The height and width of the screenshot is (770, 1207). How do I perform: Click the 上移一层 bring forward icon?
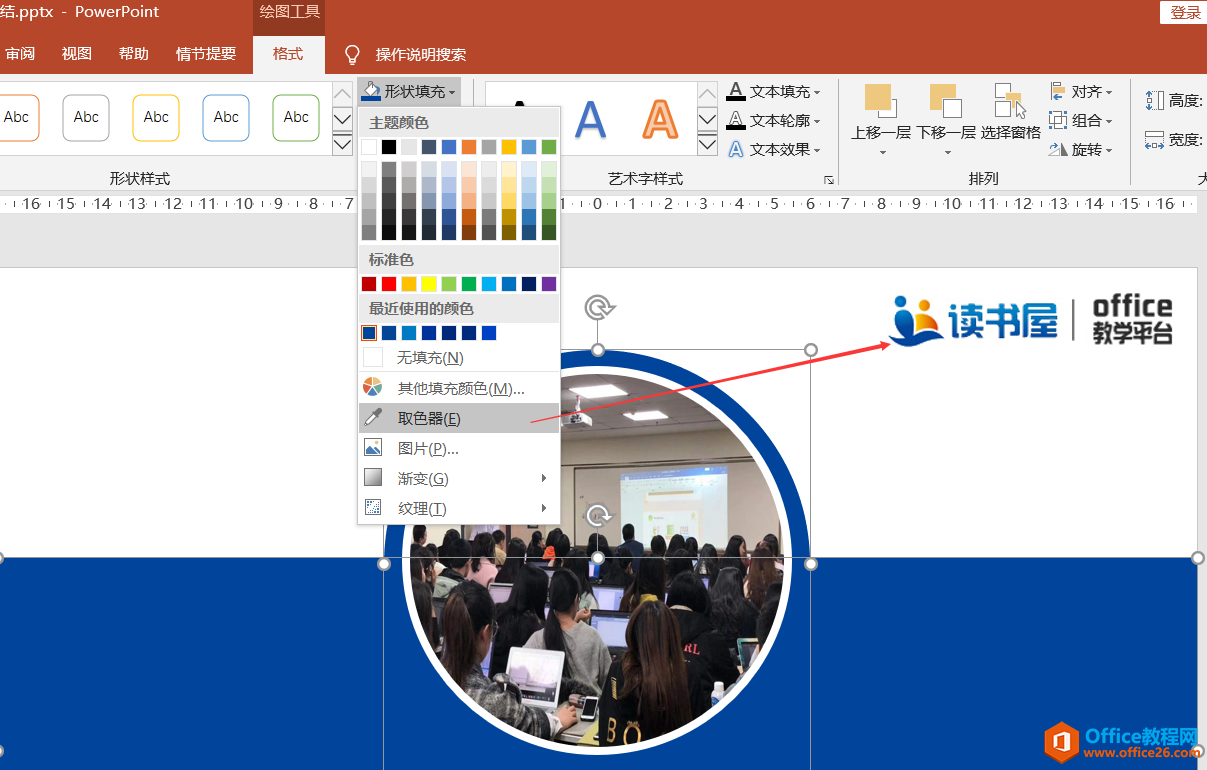click(880, 101)
